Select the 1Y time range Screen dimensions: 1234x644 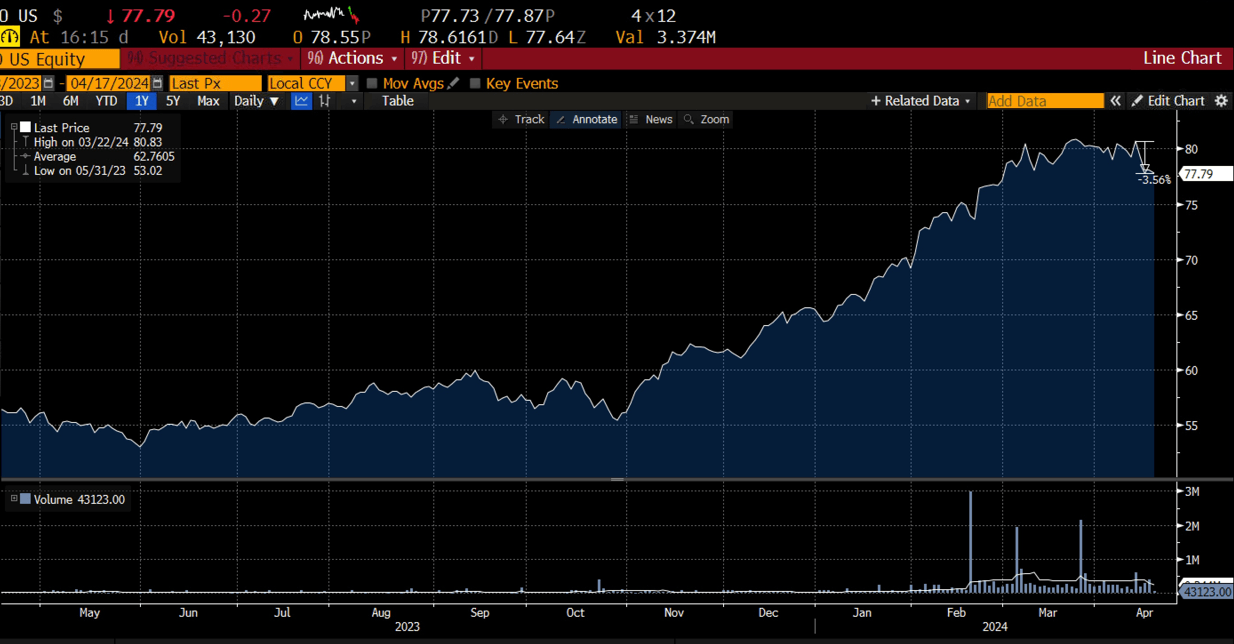click(x=142, y=101)
